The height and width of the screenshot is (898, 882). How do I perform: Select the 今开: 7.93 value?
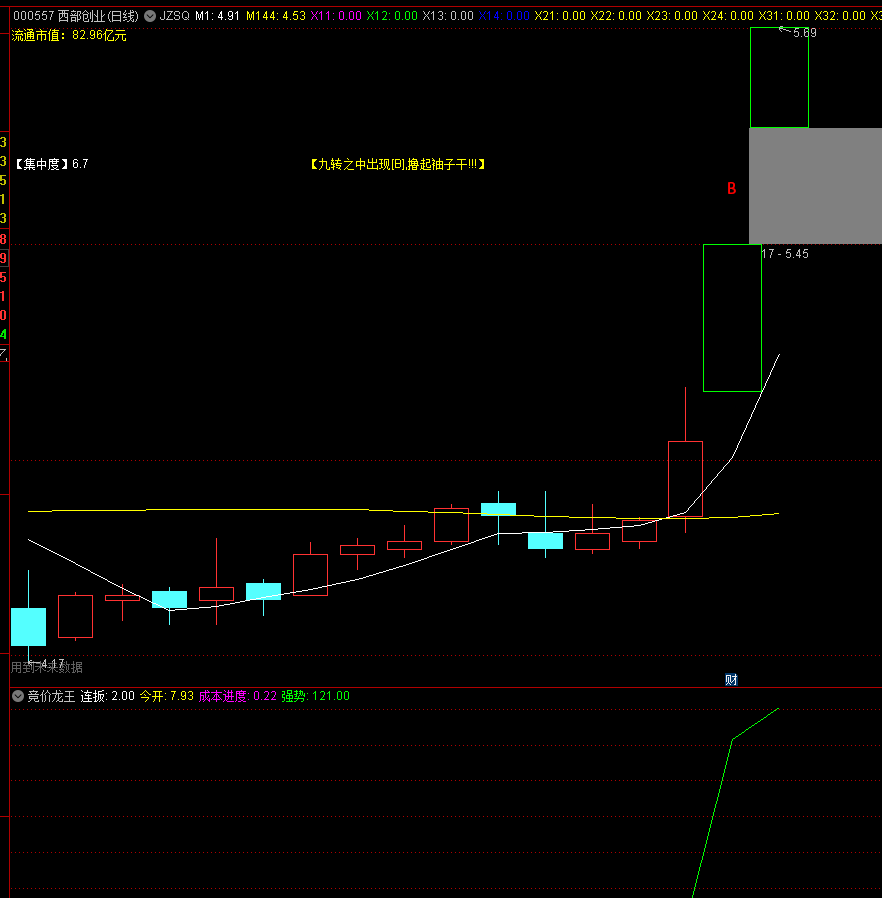pos(167,696)
